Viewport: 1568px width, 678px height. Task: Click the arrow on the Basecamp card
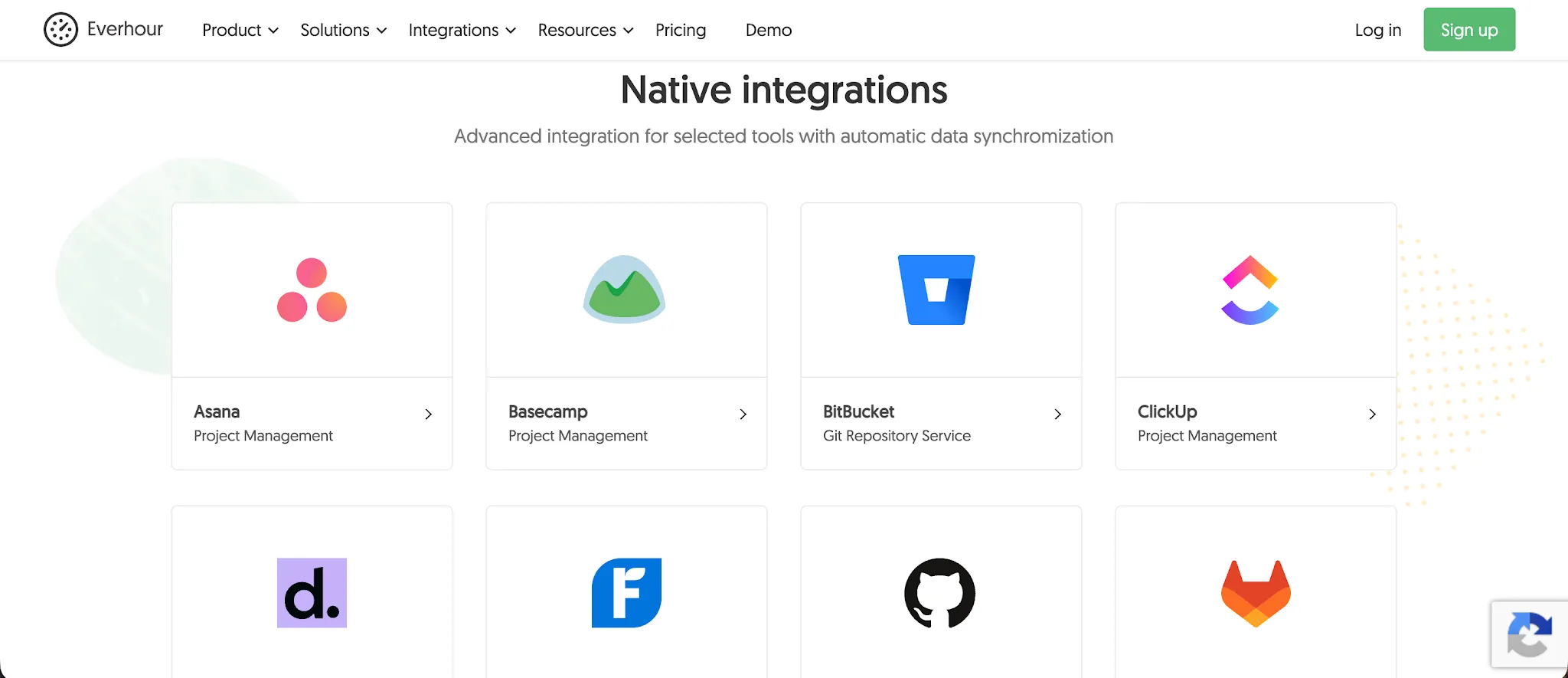(x=743, y=414)
